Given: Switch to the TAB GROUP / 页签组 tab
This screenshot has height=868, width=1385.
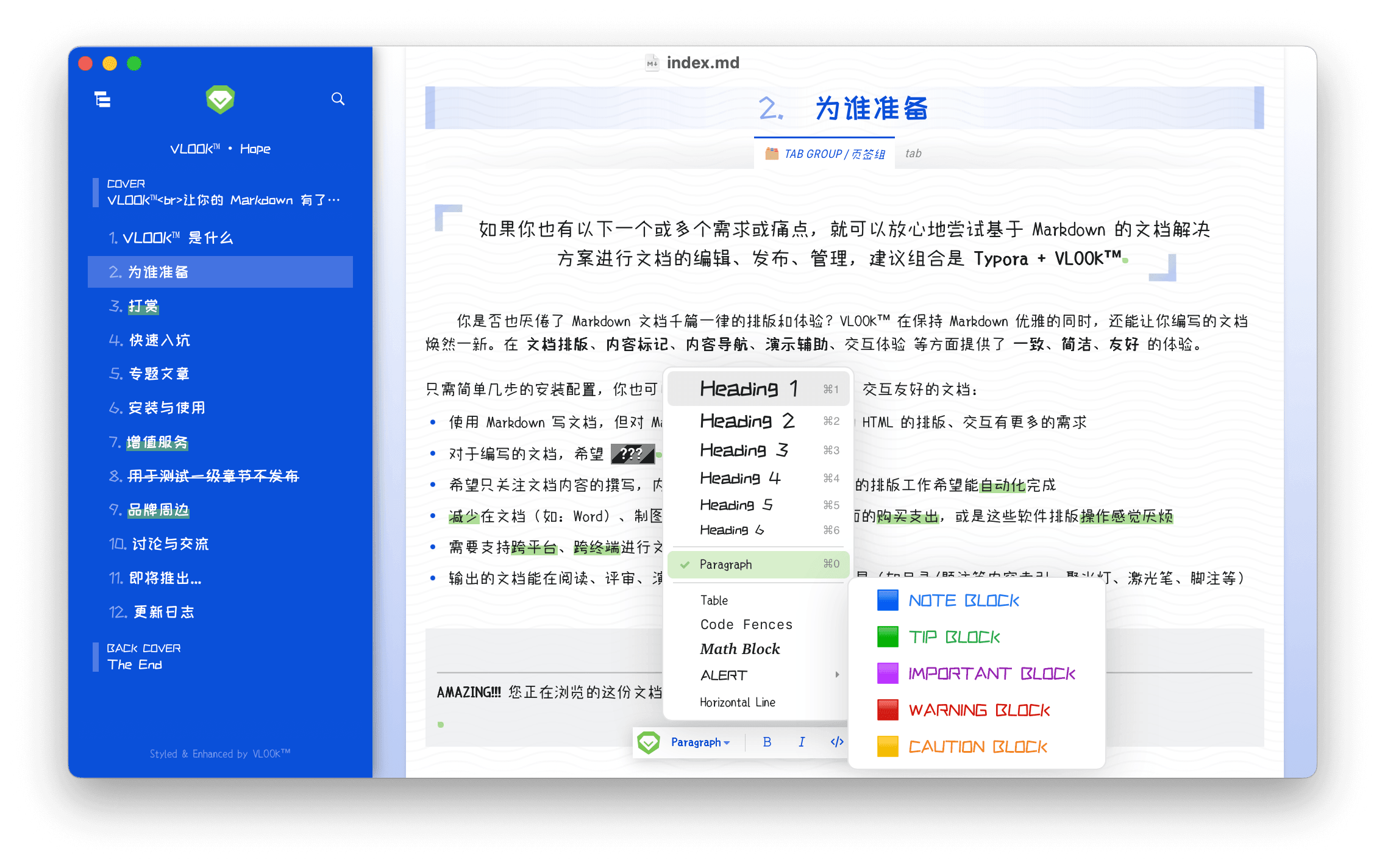Looking at the screenshot, I should coord(824,154).
